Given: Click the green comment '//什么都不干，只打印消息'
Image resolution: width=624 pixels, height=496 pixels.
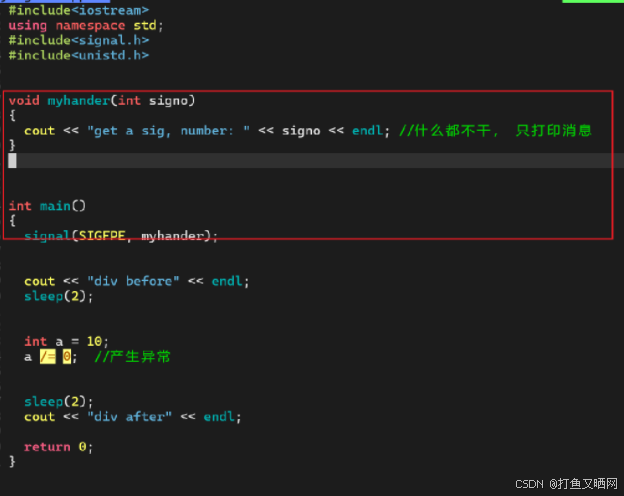Looking at the screenshot, I should tap(495, 131).
